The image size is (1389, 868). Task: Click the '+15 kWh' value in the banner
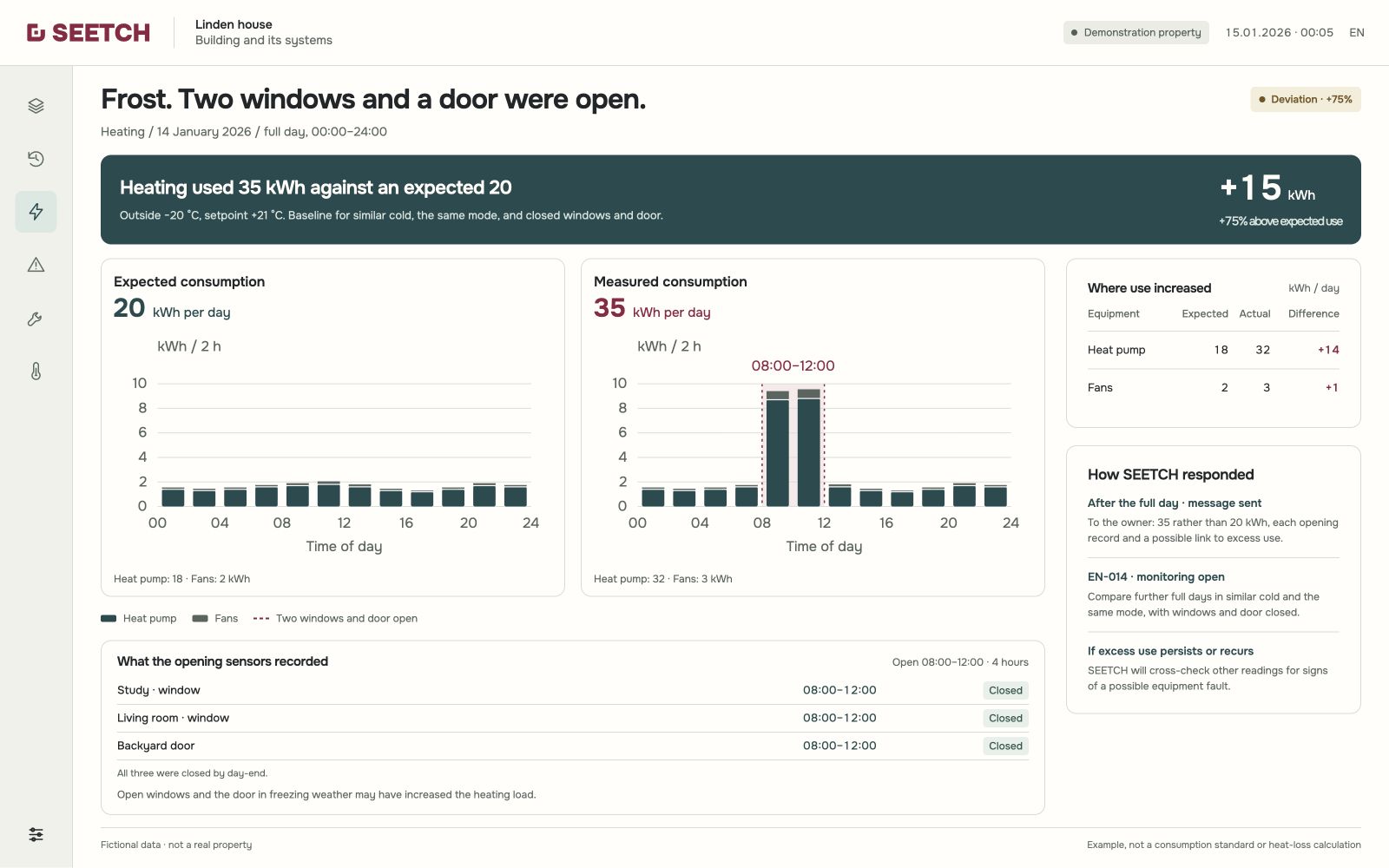[1267, 188]
